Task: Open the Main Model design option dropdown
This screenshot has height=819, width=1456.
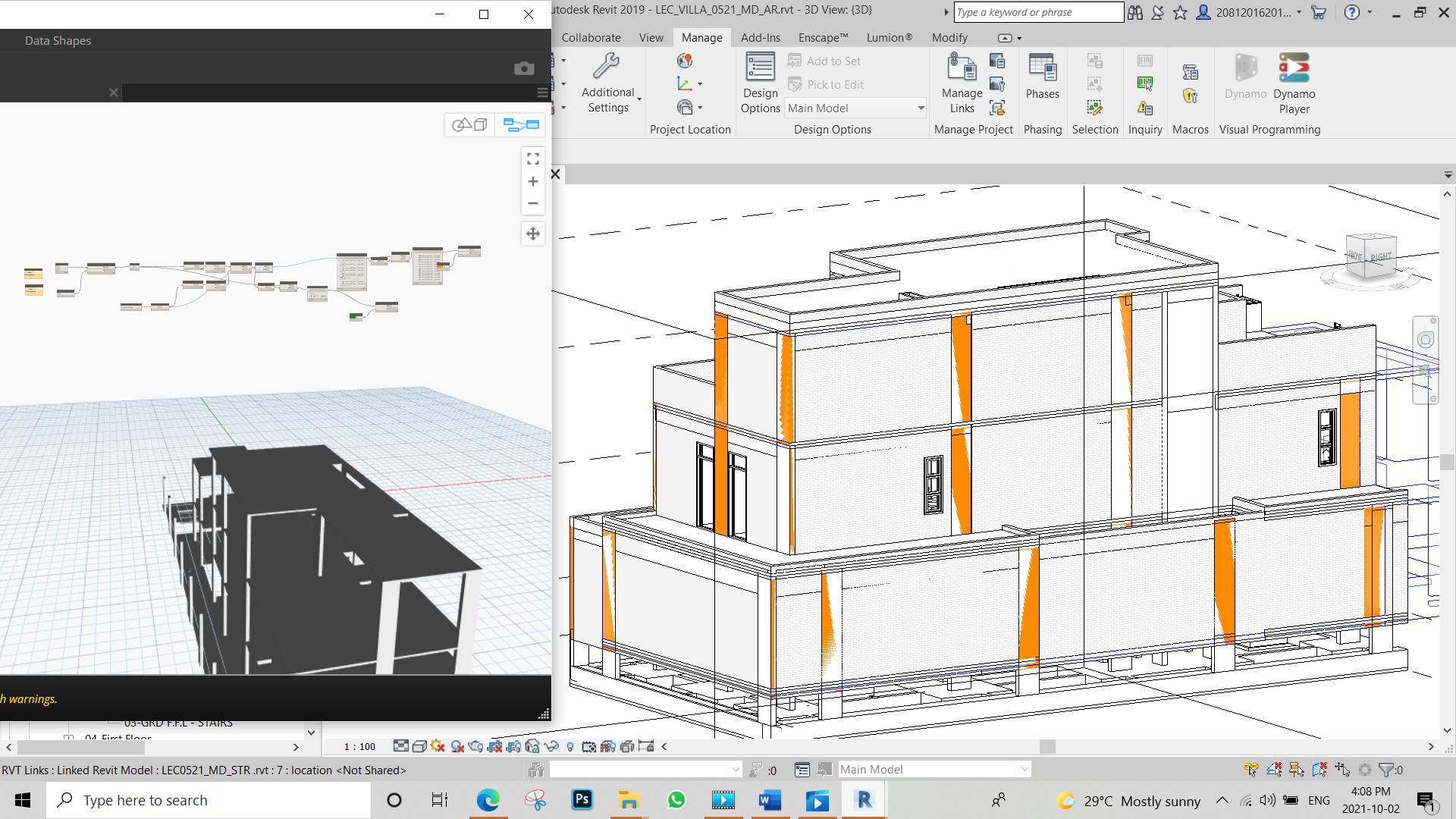Action: 921,108
